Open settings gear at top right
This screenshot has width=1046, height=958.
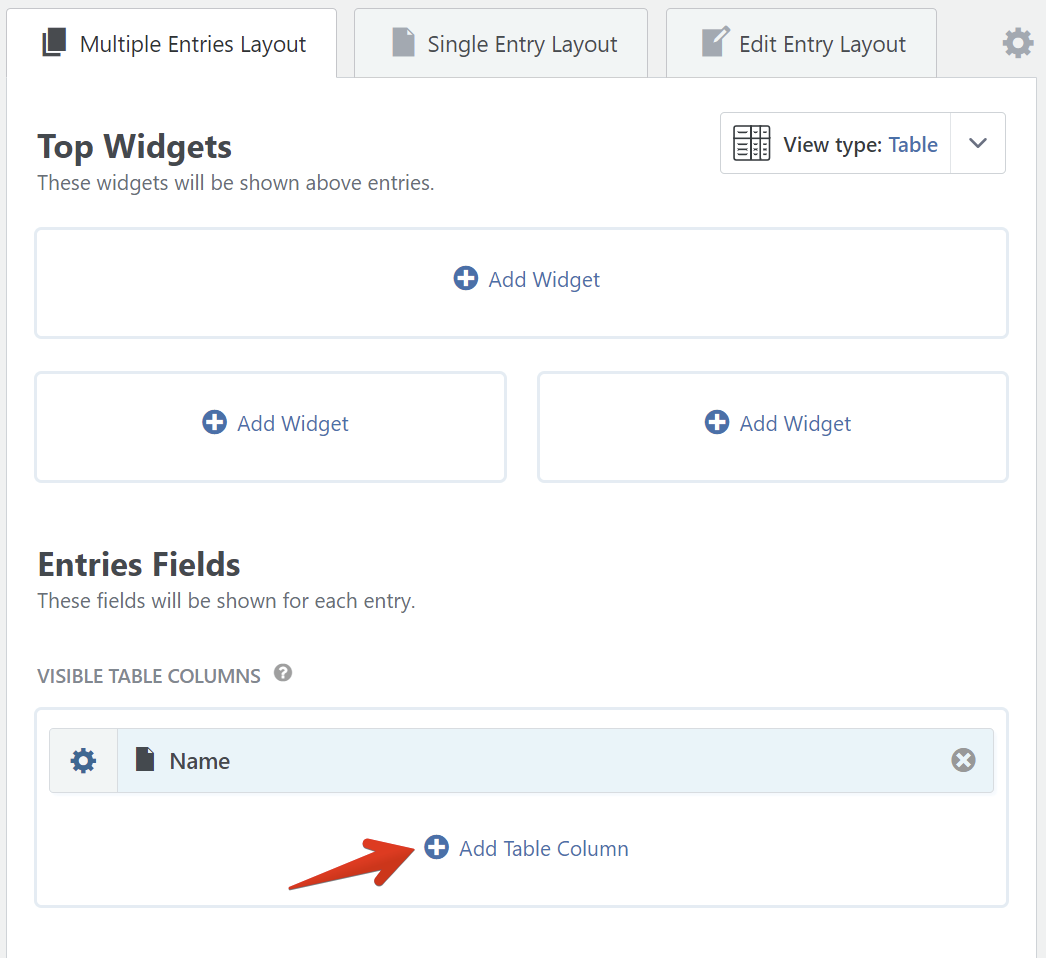click(x=1018, y=43)
